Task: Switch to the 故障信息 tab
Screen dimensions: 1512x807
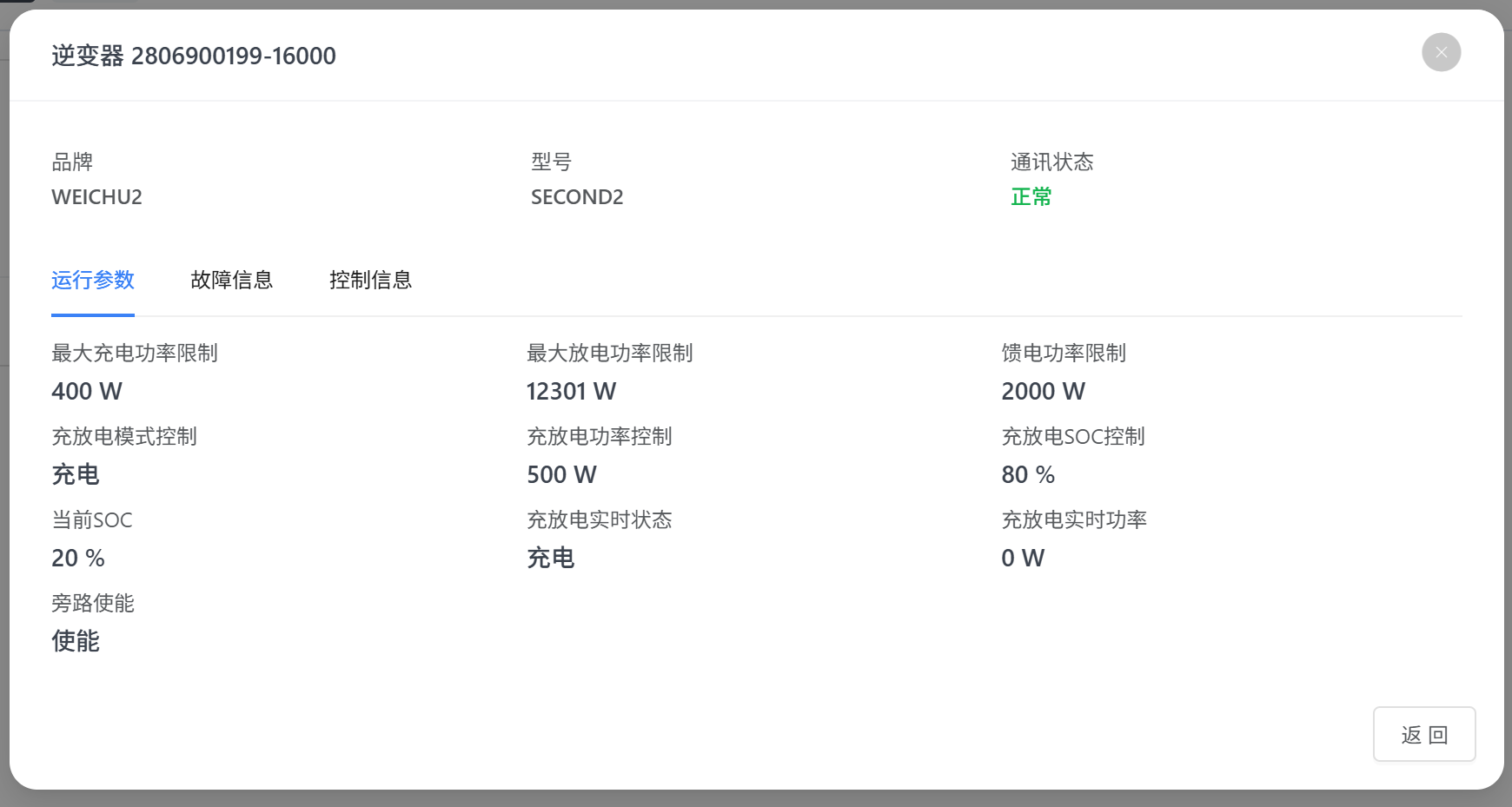Action: pyautogui.click(x=231, y=280)
